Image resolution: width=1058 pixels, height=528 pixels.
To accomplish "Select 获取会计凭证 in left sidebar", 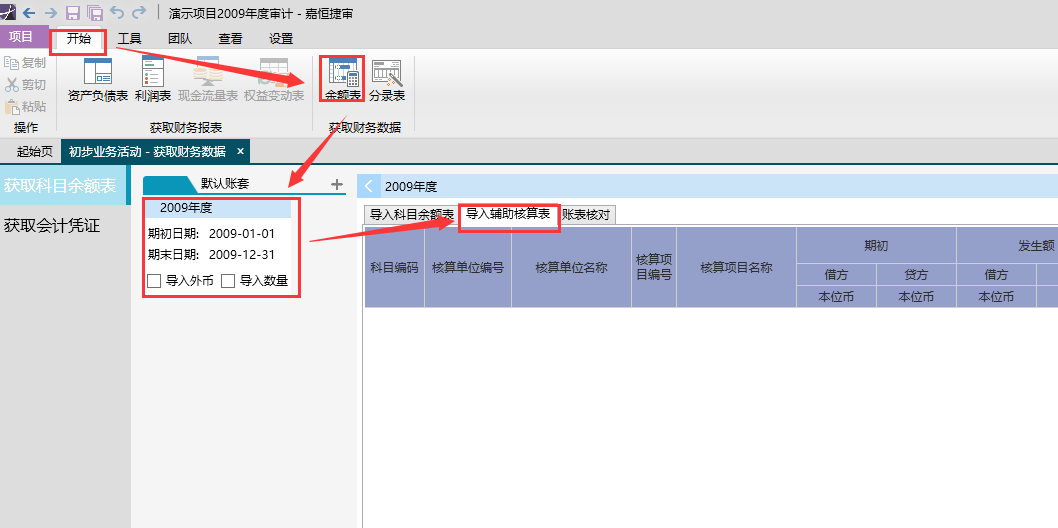I will 52,226.
